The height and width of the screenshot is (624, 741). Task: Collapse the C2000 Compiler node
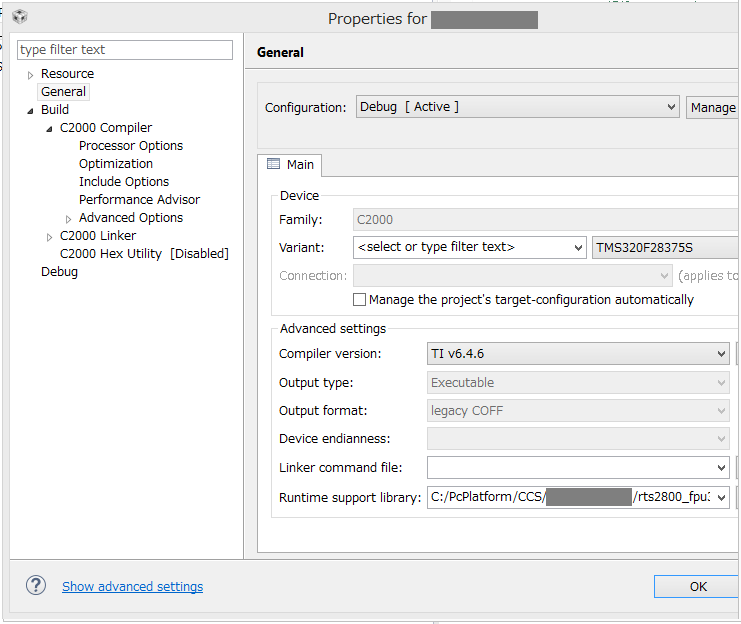click(x=49, y=129)
